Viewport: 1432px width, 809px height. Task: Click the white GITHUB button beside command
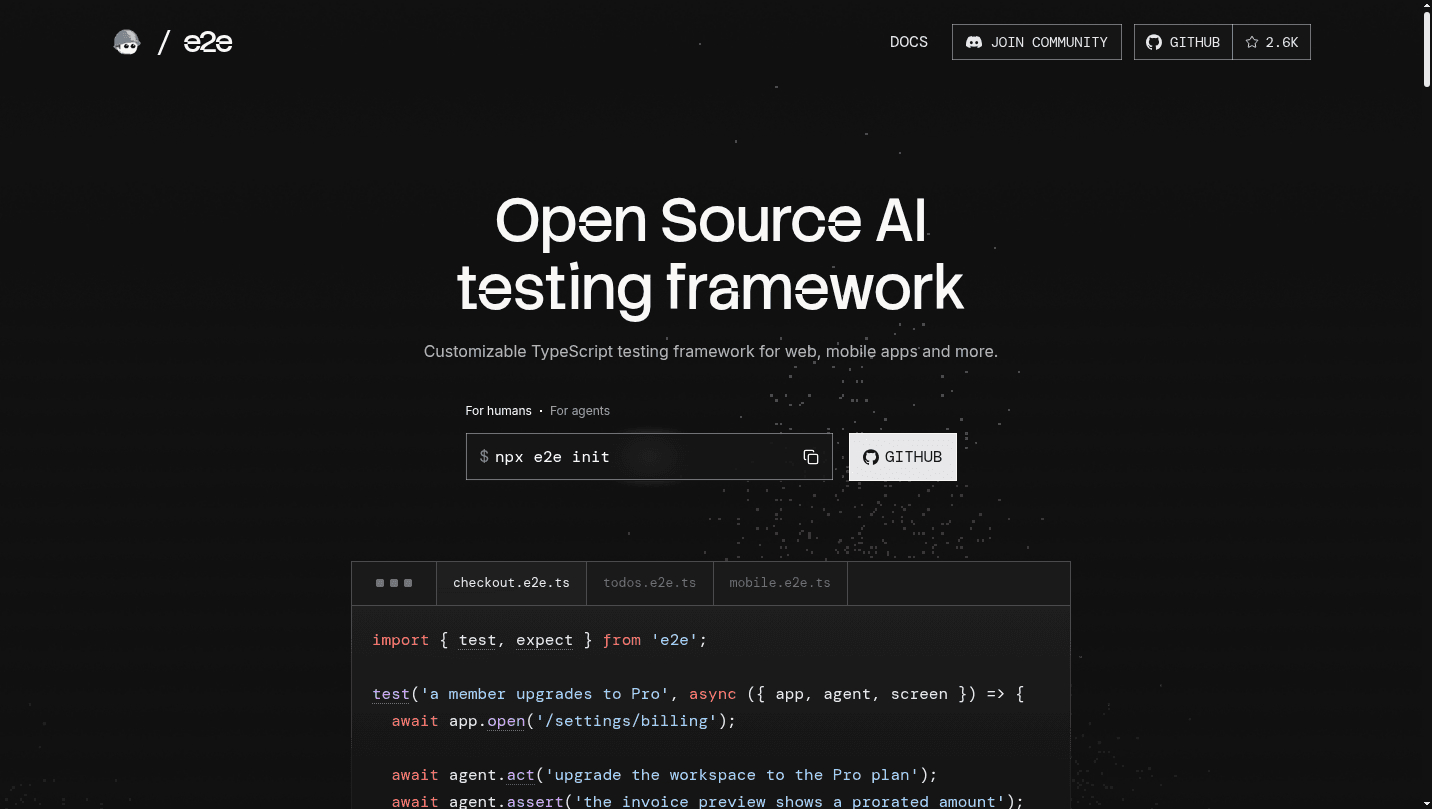coord(903,457)
